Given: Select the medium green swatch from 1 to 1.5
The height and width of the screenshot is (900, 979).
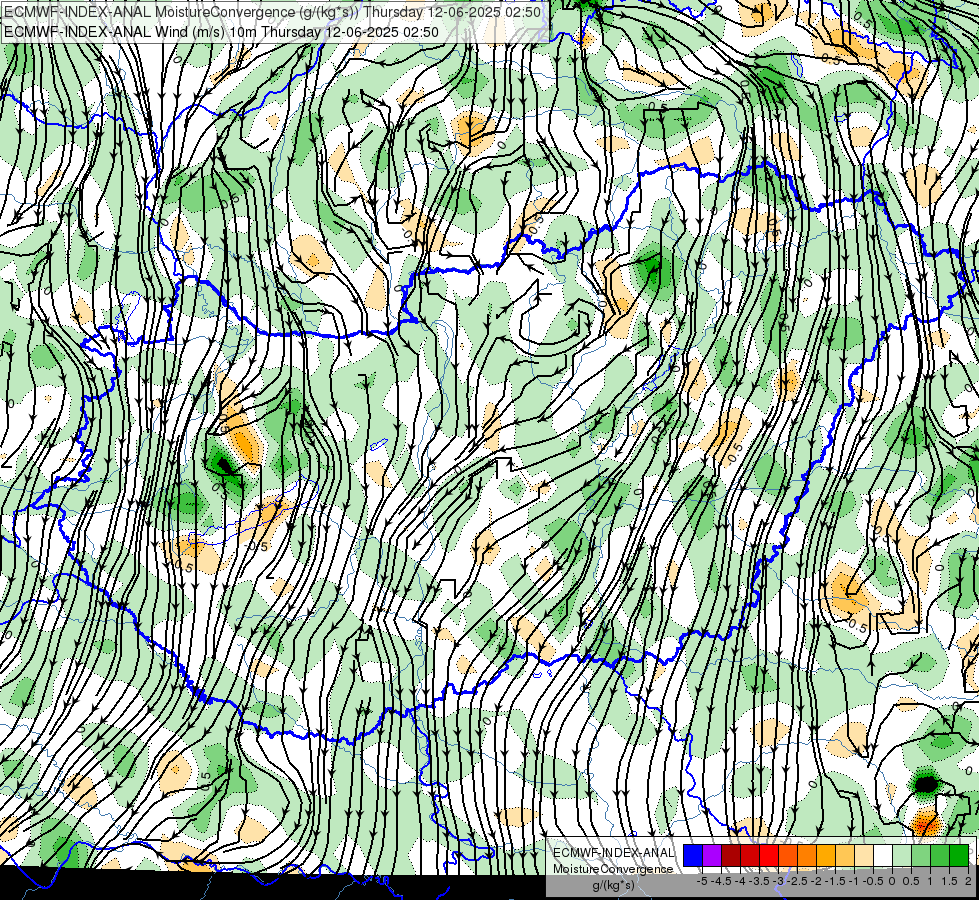Looking at the screenshot, I should (940, 856).
